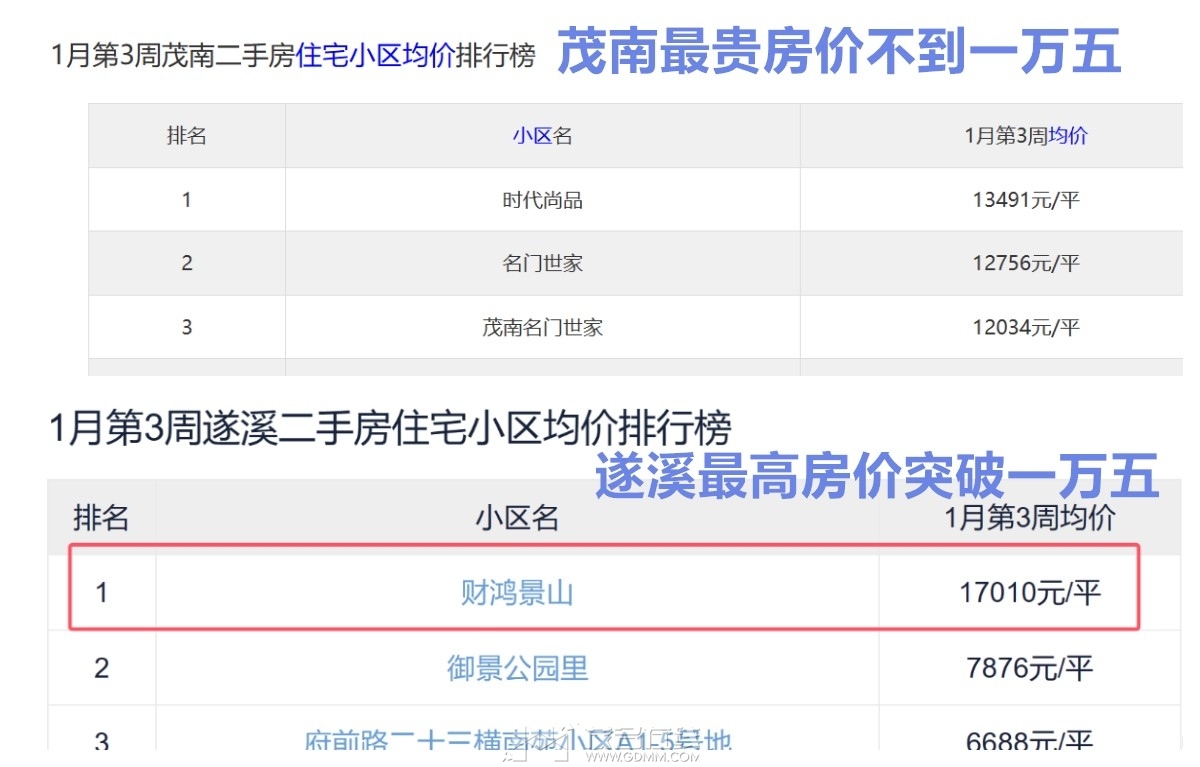Open the 御景公园里 community link
Image resolution: width=1200 pixels, height=767 pixels.
pos(517,668)
